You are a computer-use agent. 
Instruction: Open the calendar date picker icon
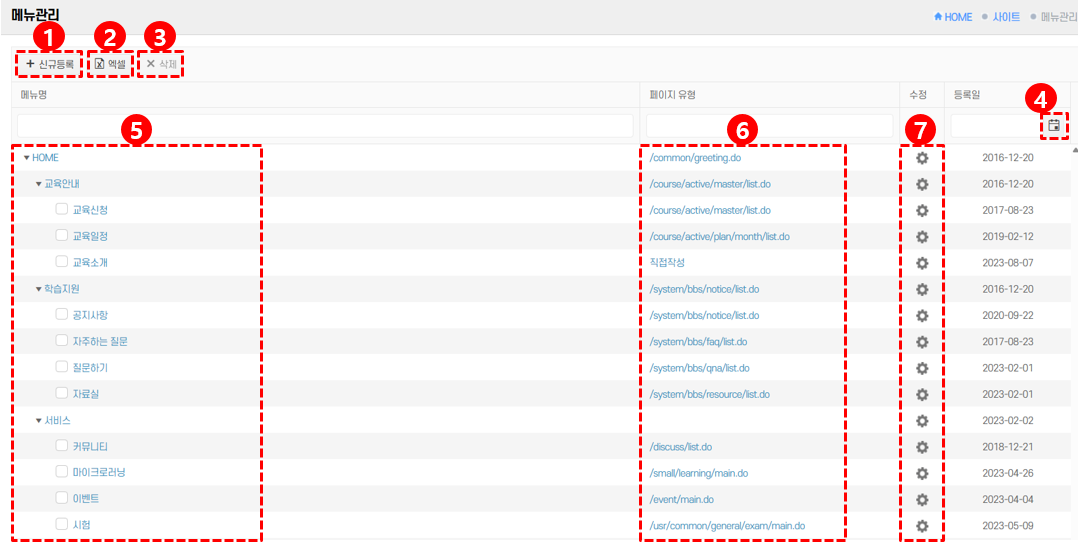1054,125
